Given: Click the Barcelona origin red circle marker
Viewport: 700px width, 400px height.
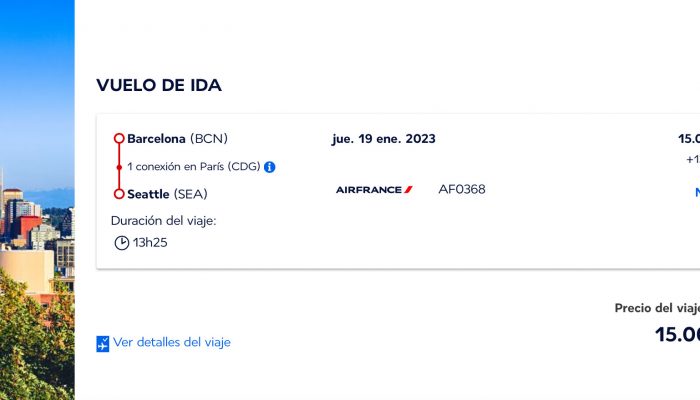Looking at the screenshot, I should point(119,138).
